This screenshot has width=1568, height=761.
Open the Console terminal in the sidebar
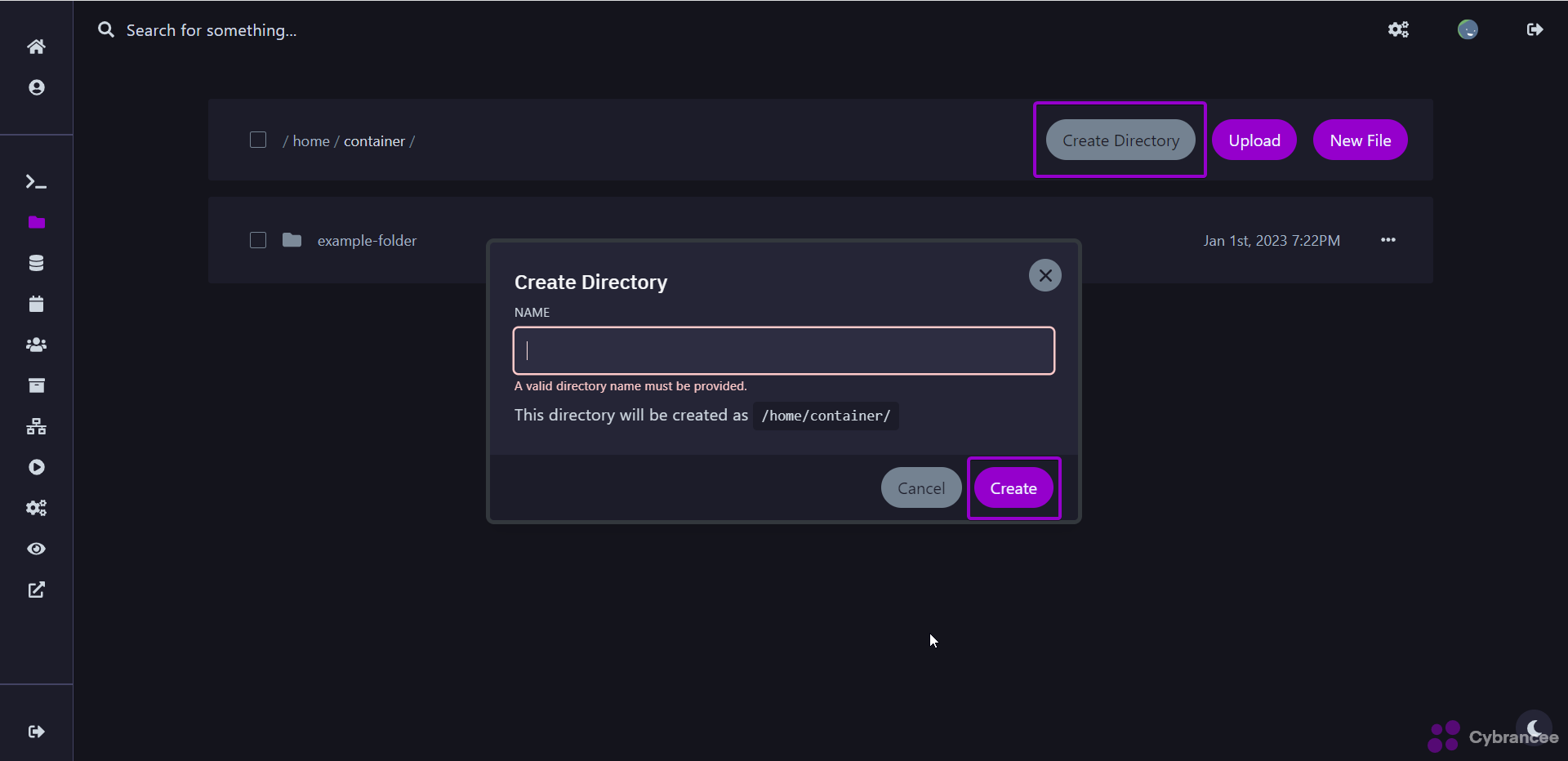36,182
